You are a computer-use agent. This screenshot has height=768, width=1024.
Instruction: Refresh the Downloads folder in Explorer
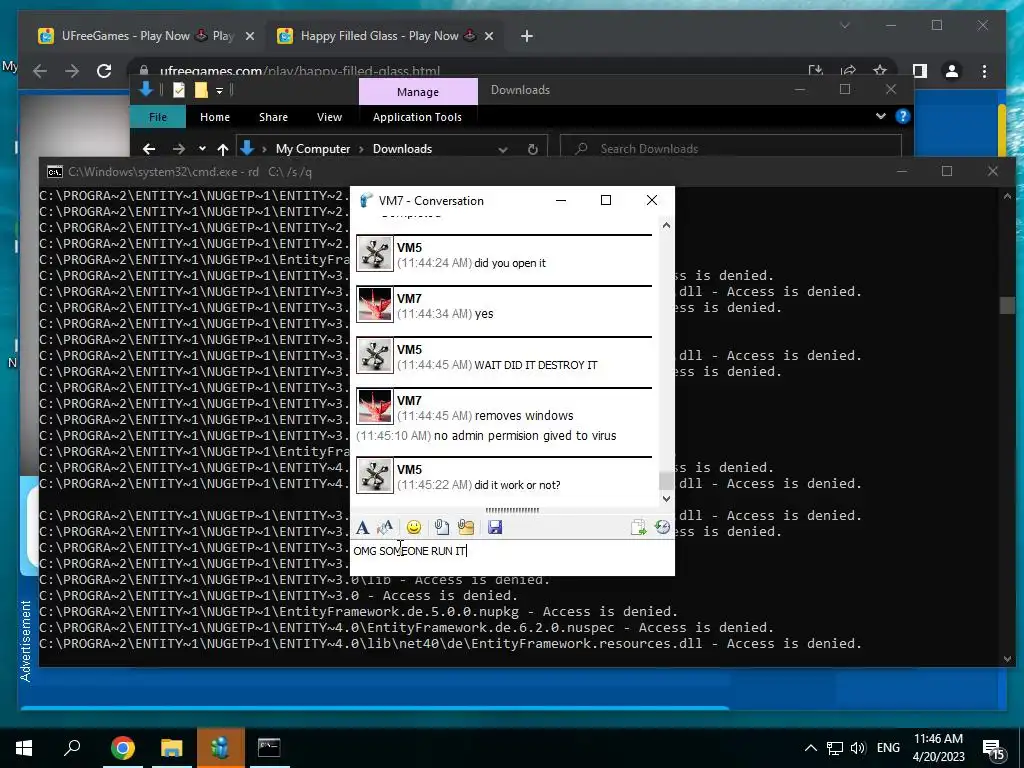[532, 149]
